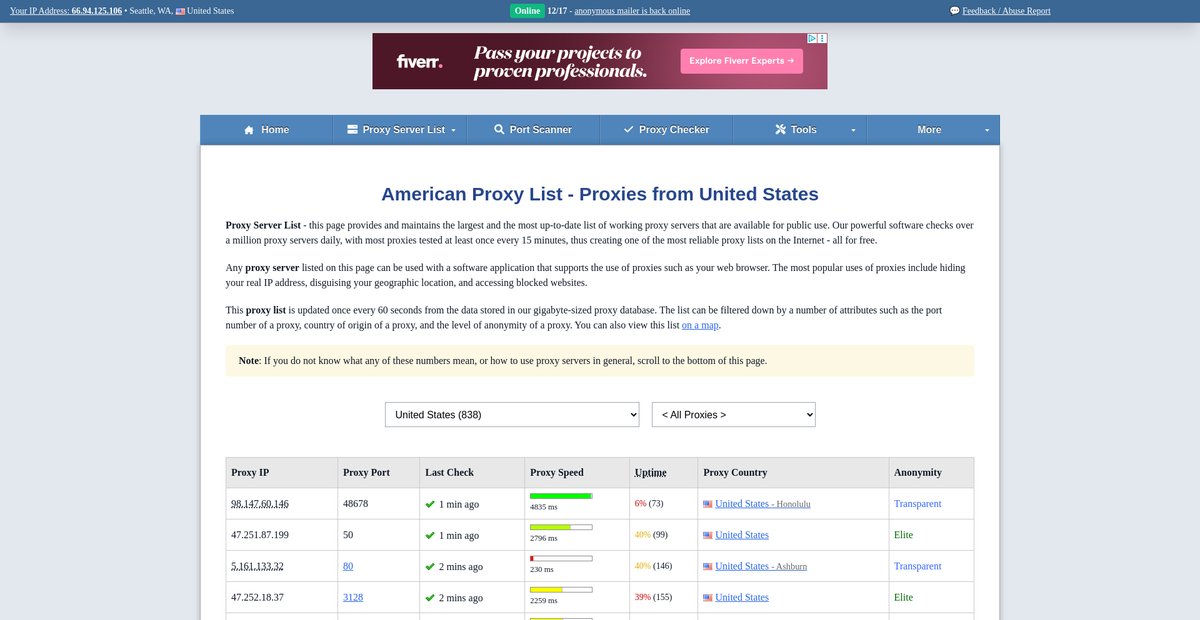Open the Port Scanner menu item
This screenshot has width=1200, height=620.
click(x=533, y=130)
